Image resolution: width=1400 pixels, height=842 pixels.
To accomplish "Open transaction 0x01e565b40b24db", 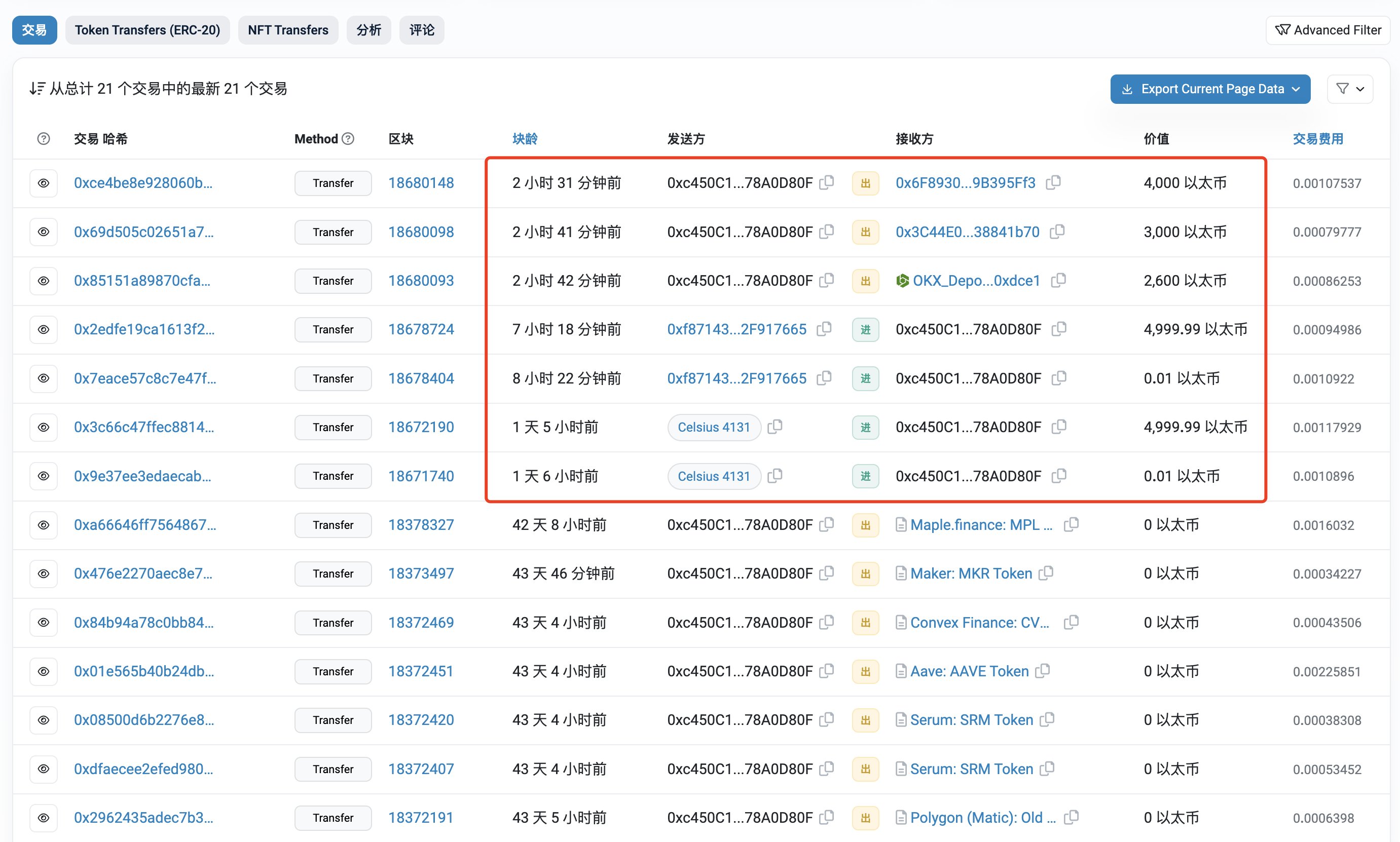I will (x=144, y=671).
